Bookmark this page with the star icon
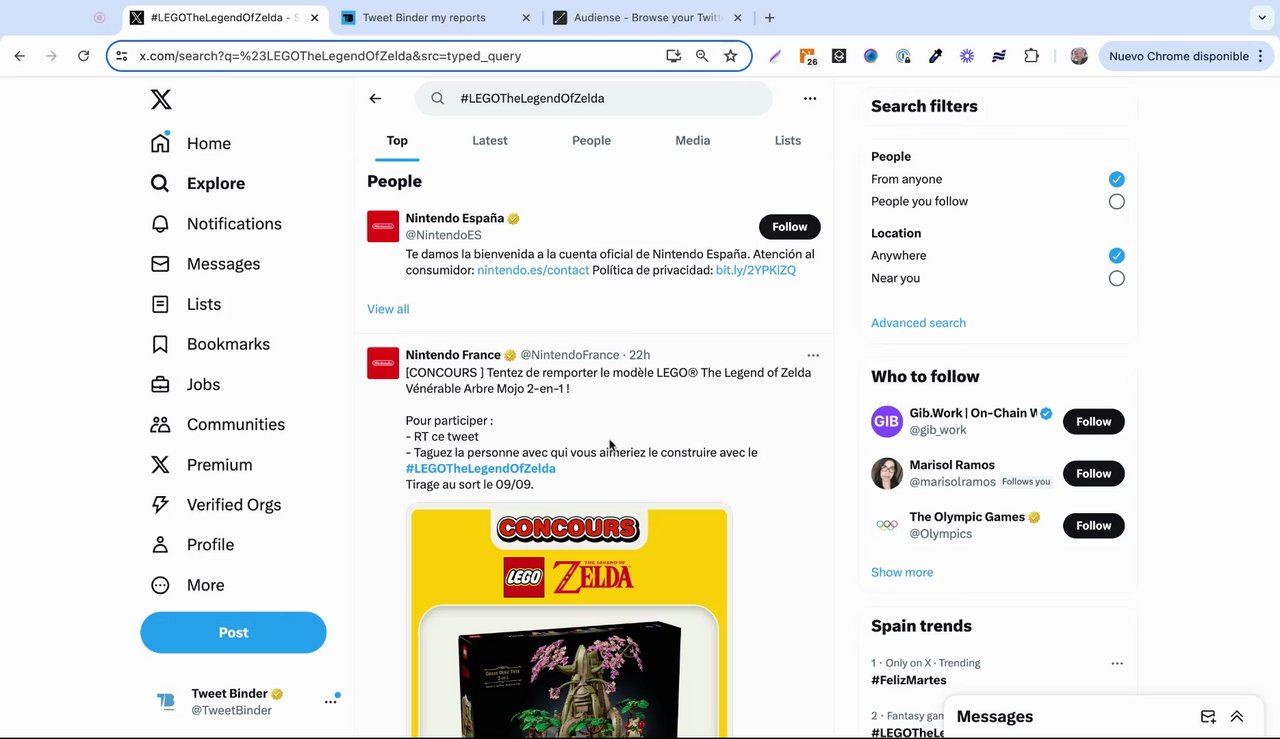The image size is (1280, 739). tap(731, 56)
